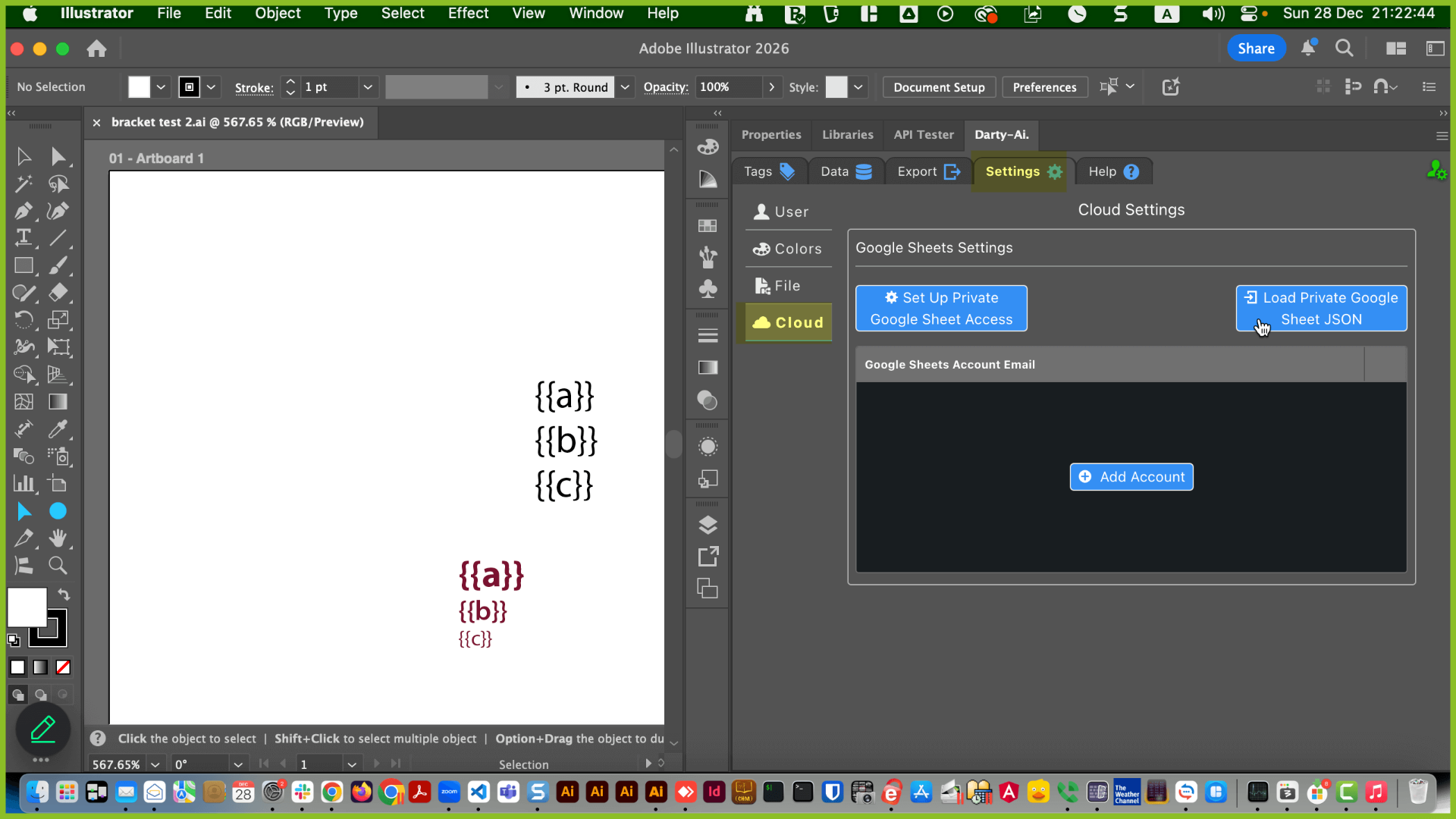Select the Colors settings section

(x=788, y=249)
